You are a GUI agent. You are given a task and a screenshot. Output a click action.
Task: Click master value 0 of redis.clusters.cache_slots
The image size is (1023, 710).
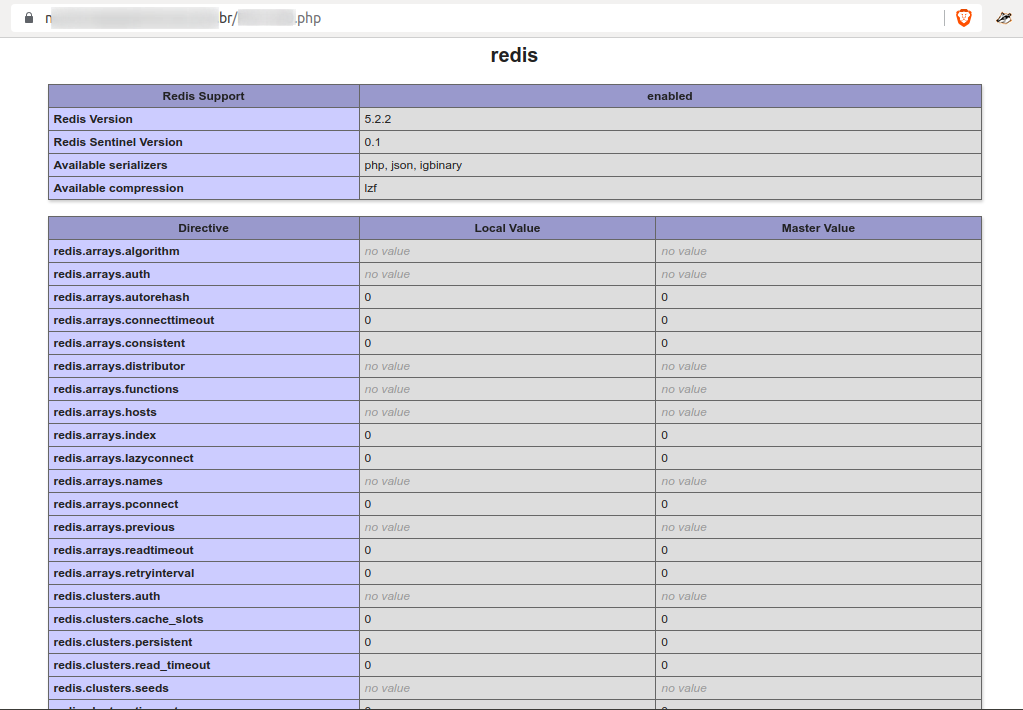[x=664, y=619]
